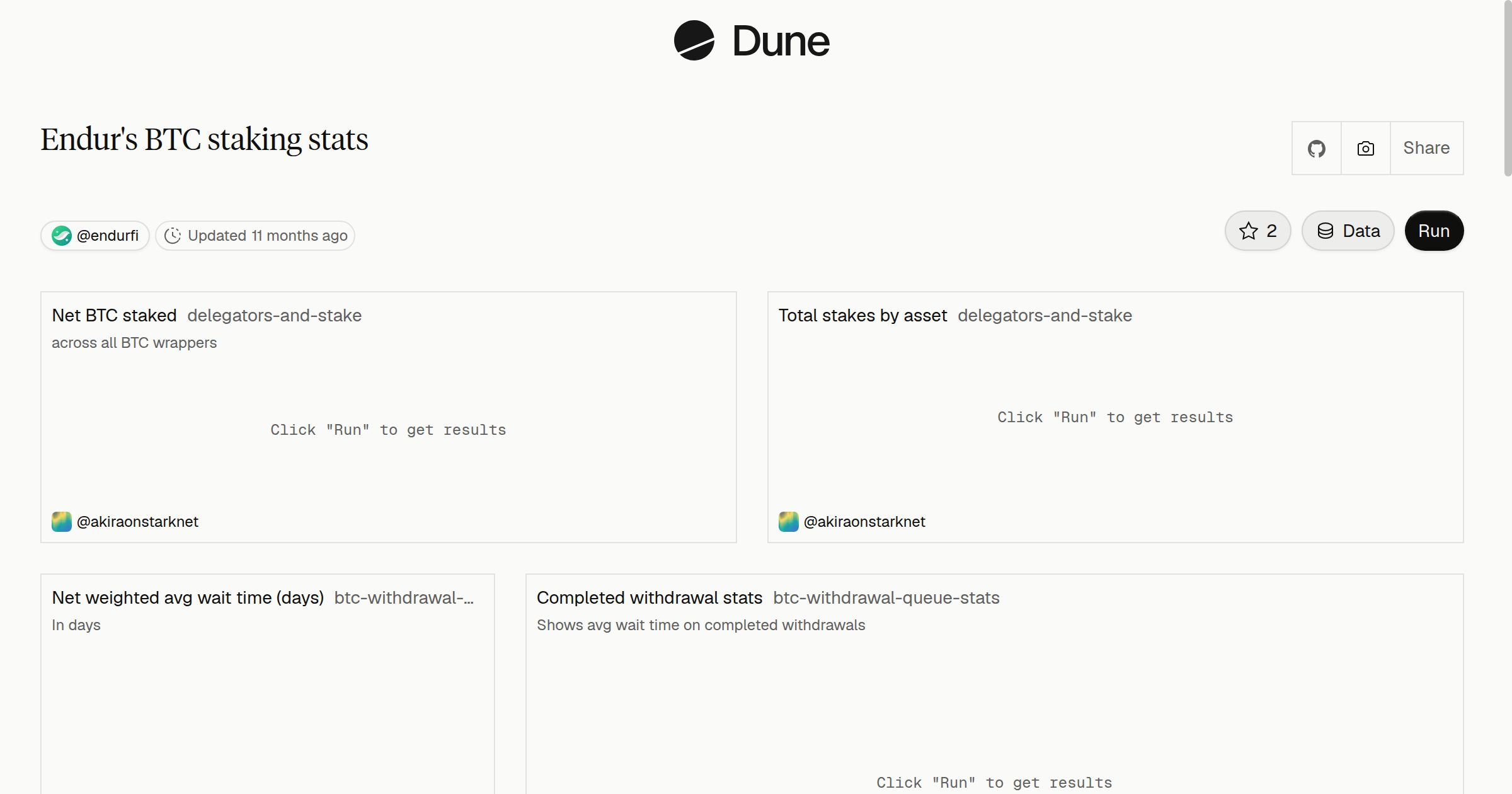Viewport: 1512px width, 794px height.
Task: Open the Total stakes by asset title
Action: (862, 315)
